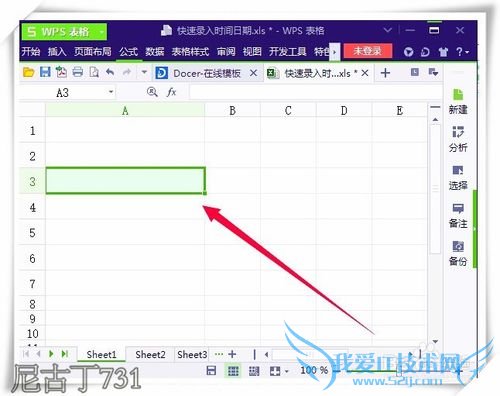Select column B header
The width and height of the screenshot is (500, 396).
[232, 110]
